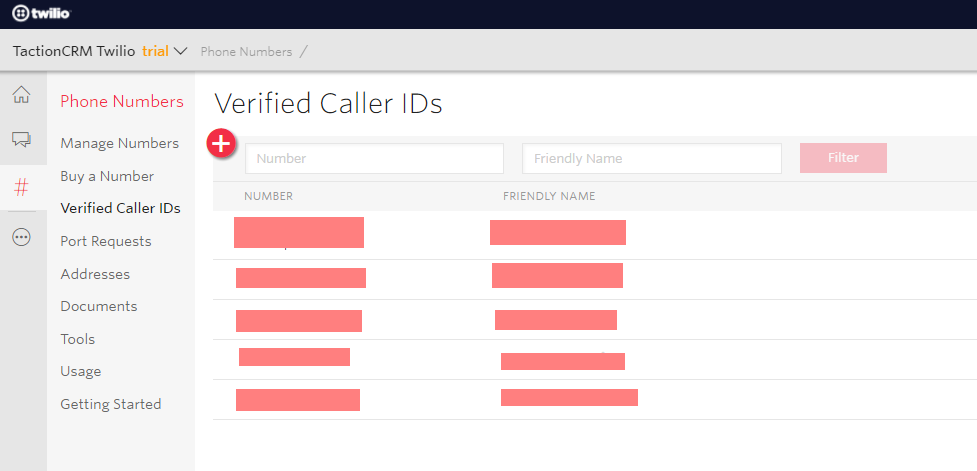The image size is (977, 471).
Task: Focus the Friendly Name filter field
Action: coord(652,158)
